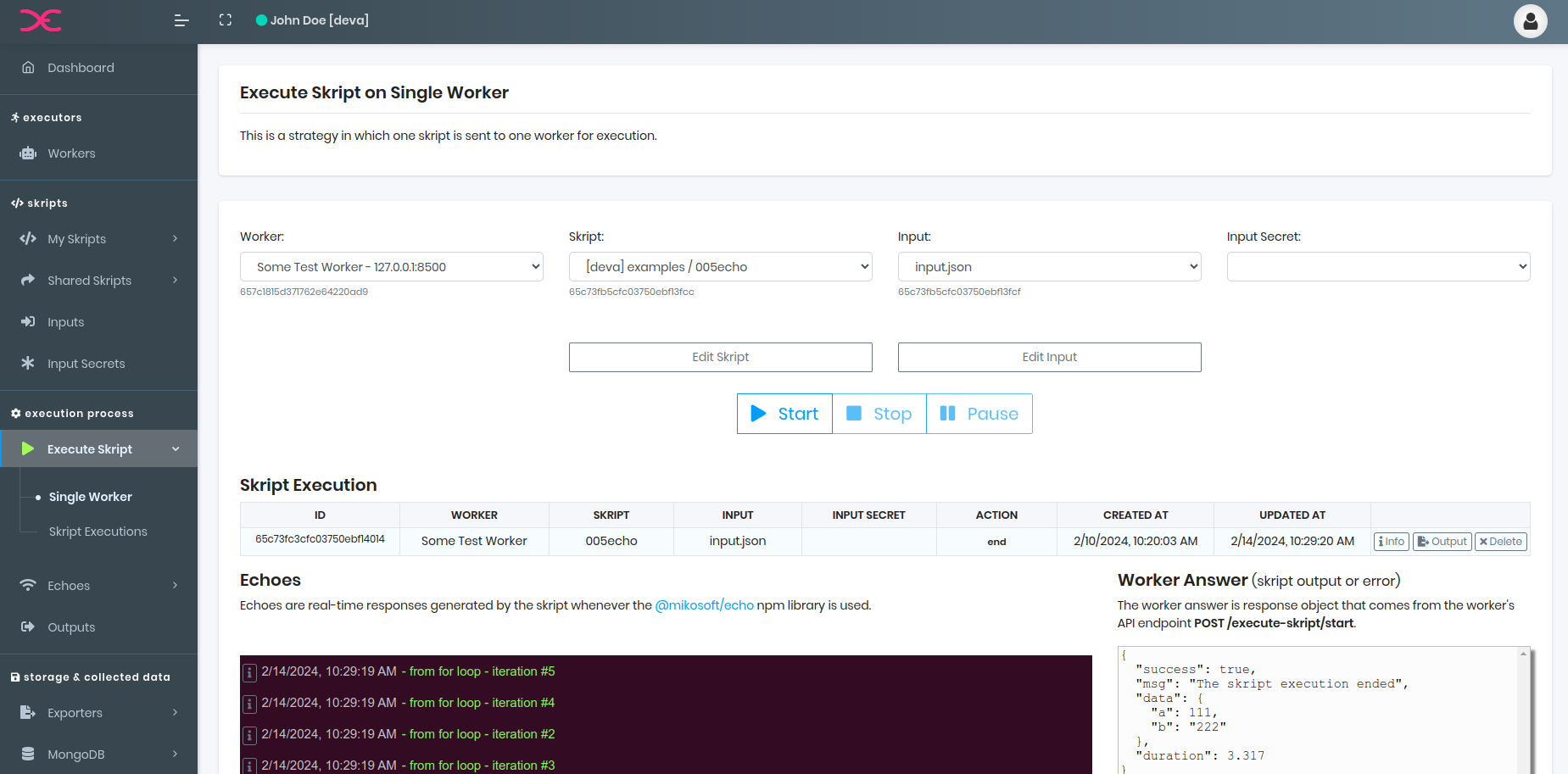The image size is (1568, 774).
Task: Click Output button in execution row
Action: (x=1442, y=542)
